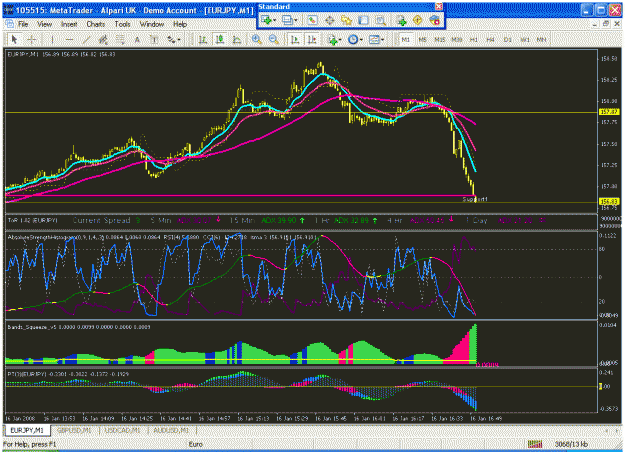This screenshot has width=625, height=452.
Task: Select the Text 'A' tool
Action: [x=137, y=39]
